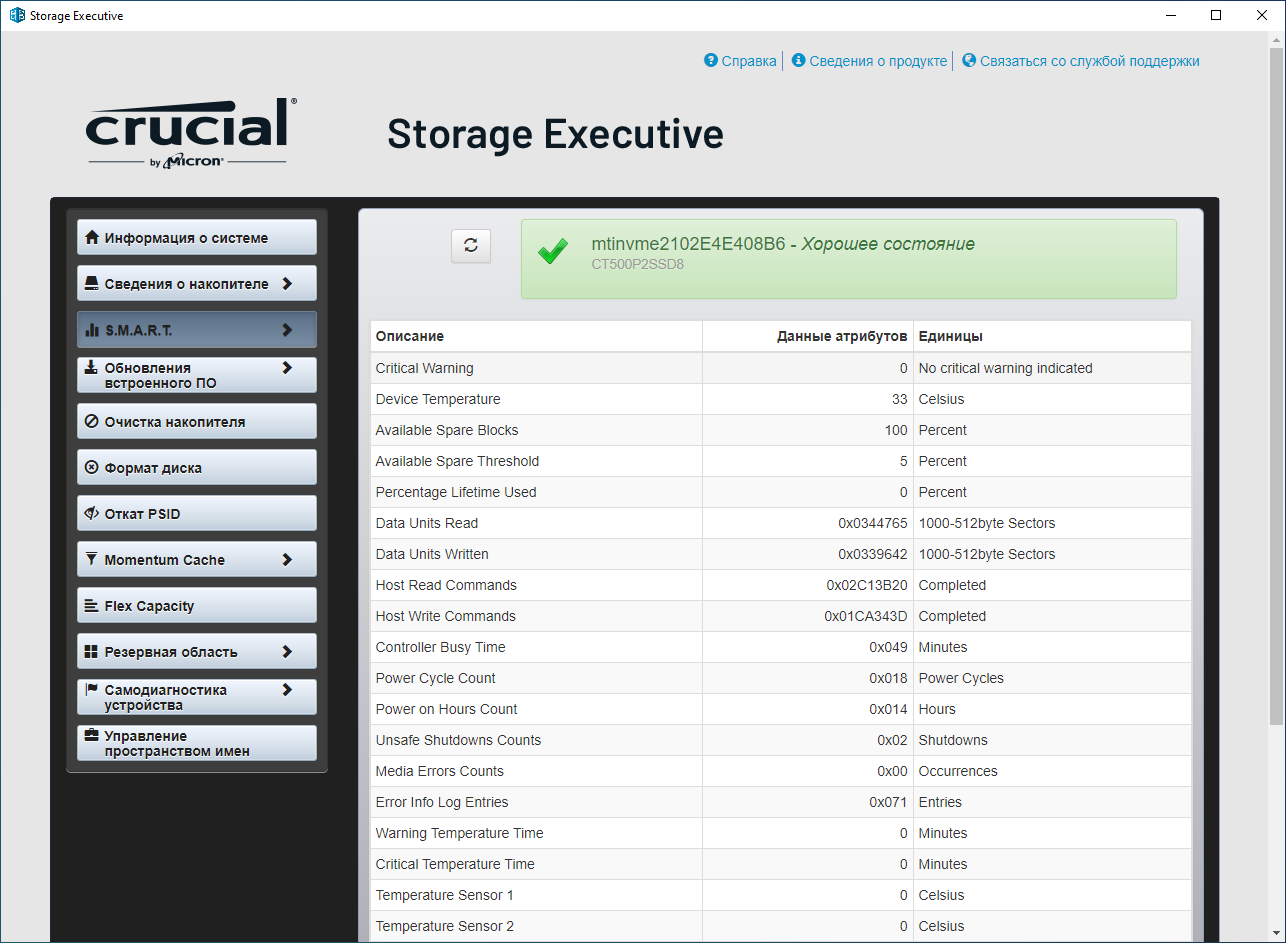The height and width of the screenshot is (943, 1286).
Task: Click the scrollbar down arrow at bottom right
Action: (x=1276, y=934)
